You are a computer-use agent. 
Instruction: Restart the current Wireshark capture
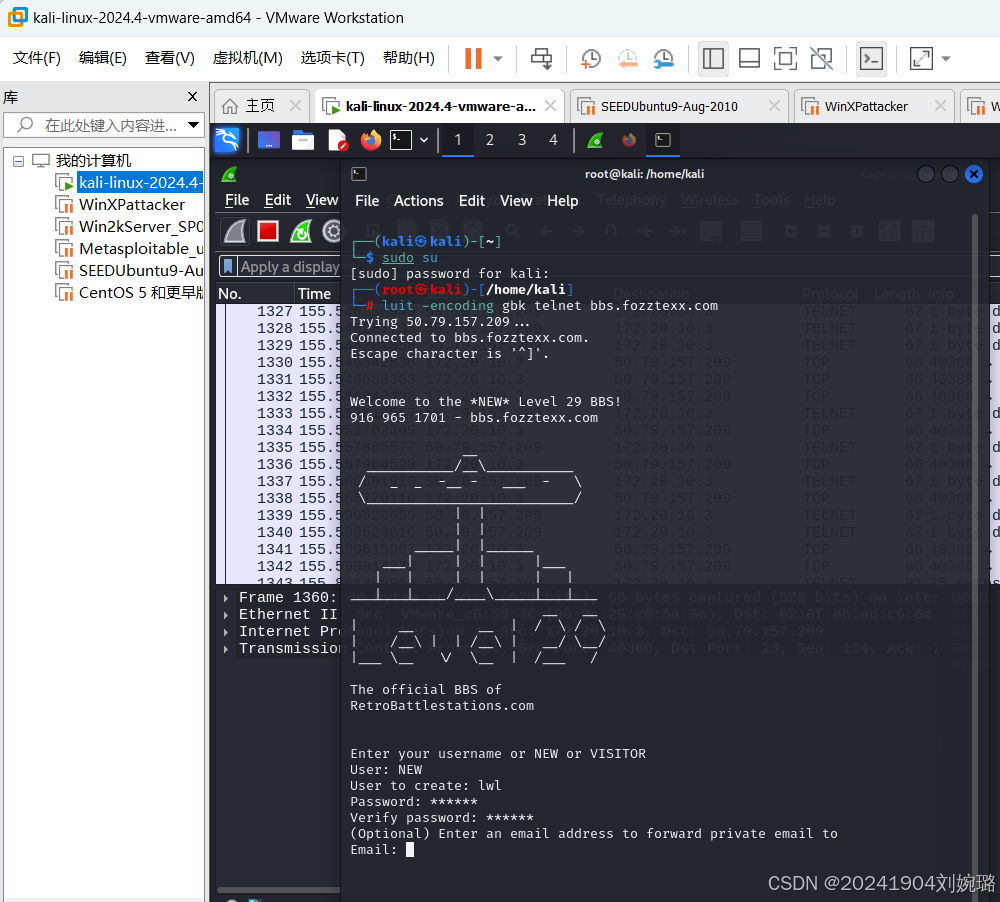click(300, 231)
